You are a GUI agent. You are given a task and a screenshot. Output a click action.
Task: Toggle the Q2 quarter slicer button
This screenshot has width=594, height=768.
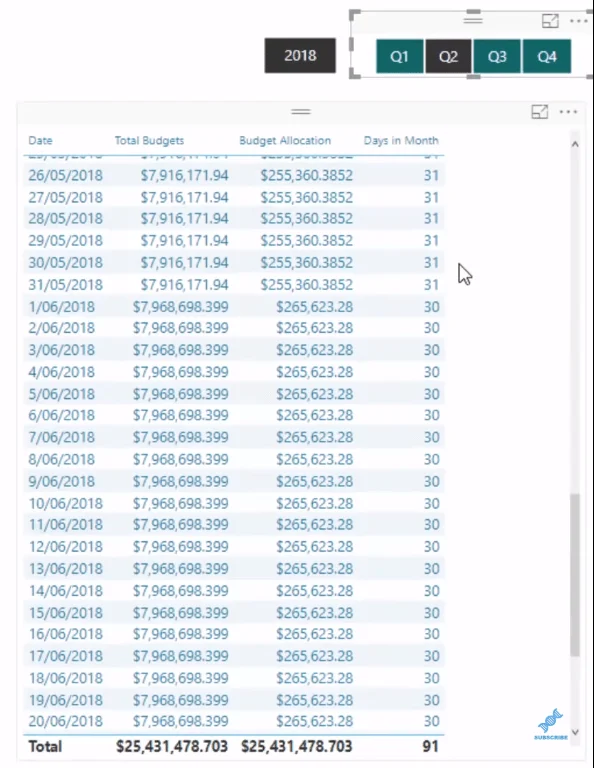448,56
